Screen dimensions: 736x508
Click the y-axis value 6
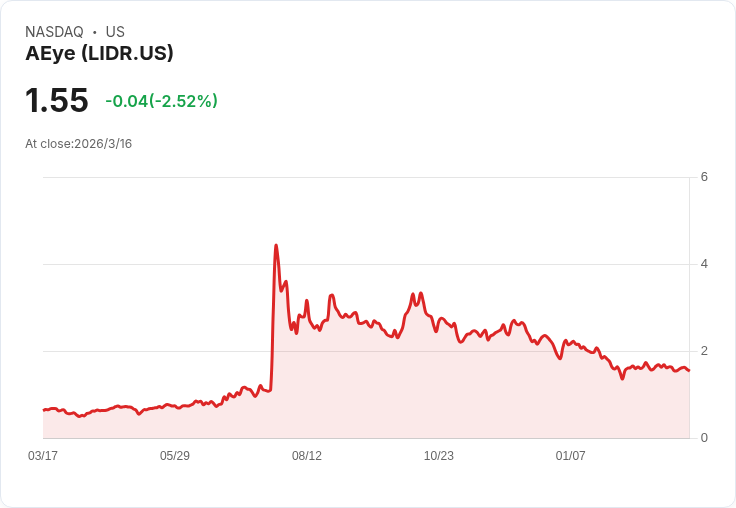(705, 177)
